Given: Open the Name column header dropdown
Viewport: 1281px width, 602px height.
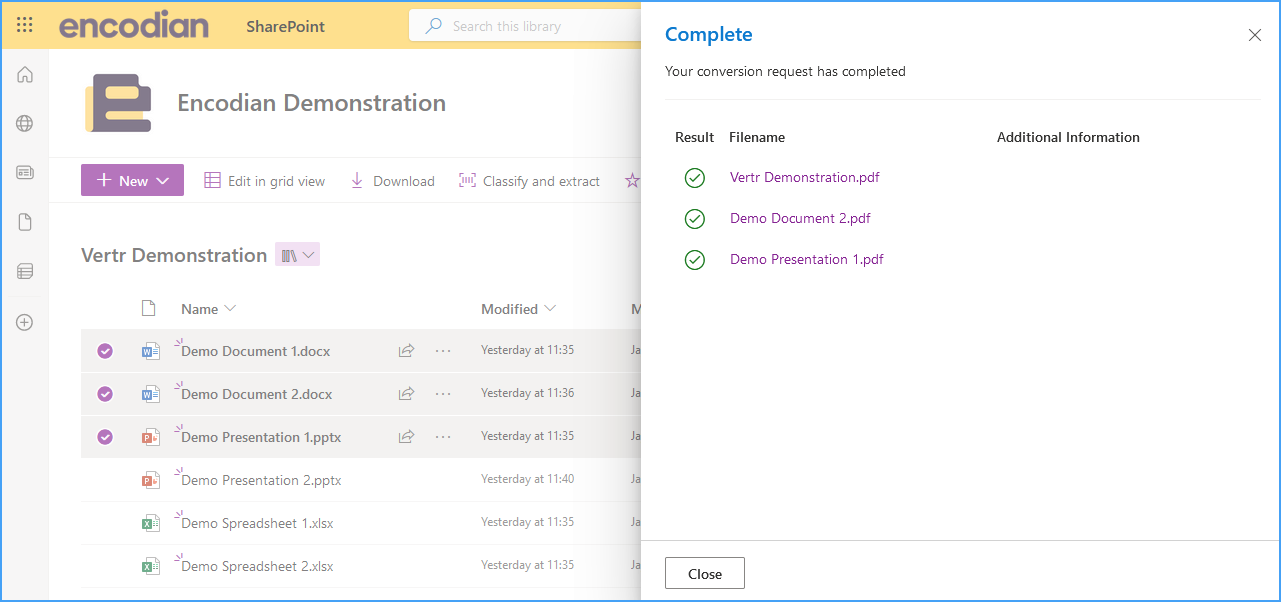Looking at the screenshot, I should pyautogui.click(x=208, y=309).
